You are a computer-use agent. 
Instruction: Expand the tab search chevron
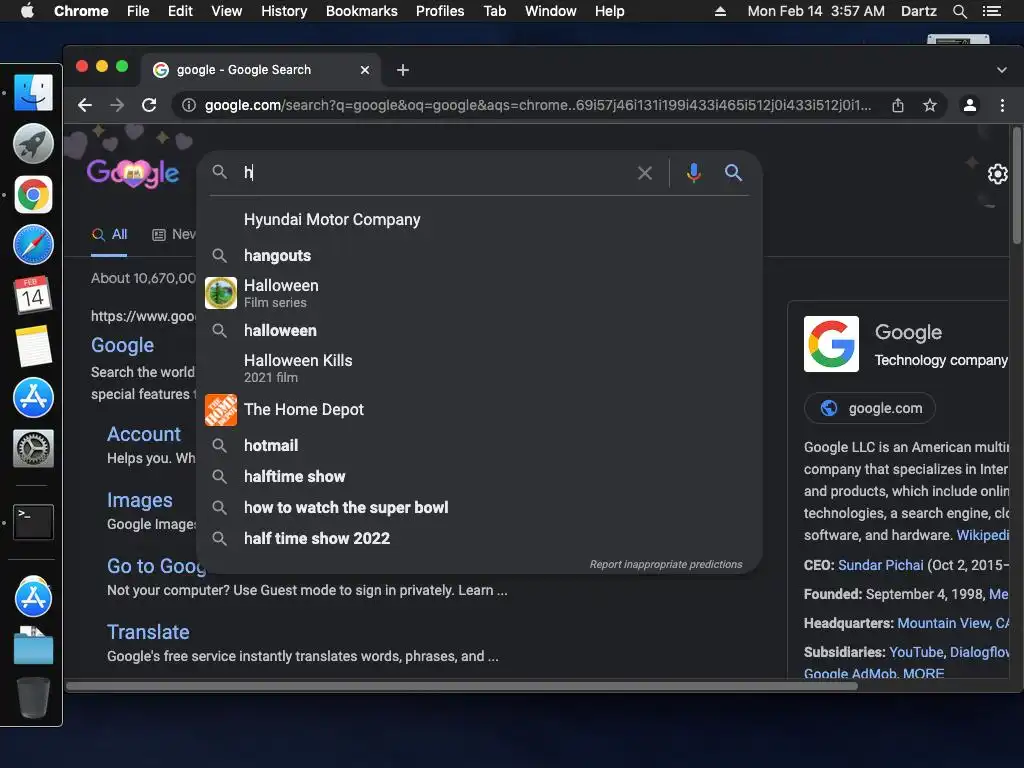1002,70
